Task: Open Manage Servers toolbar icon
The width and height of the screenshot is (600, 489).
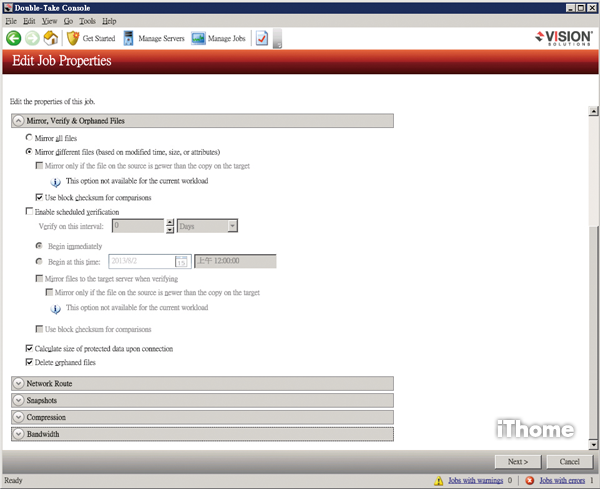Action: [130, 38]
